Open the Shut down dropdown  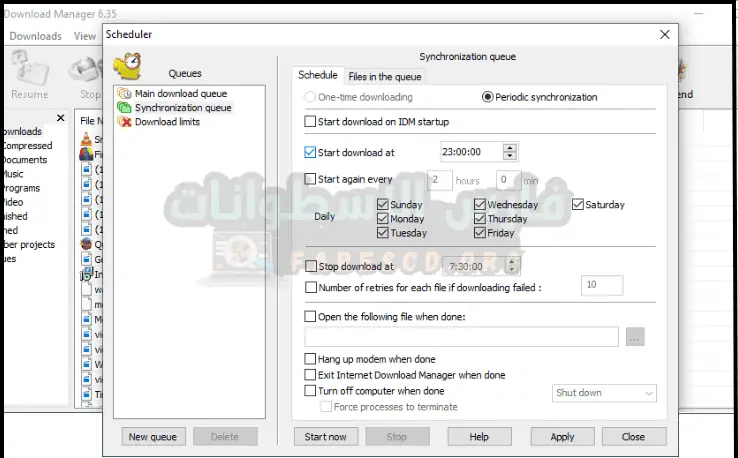point(604,393)
